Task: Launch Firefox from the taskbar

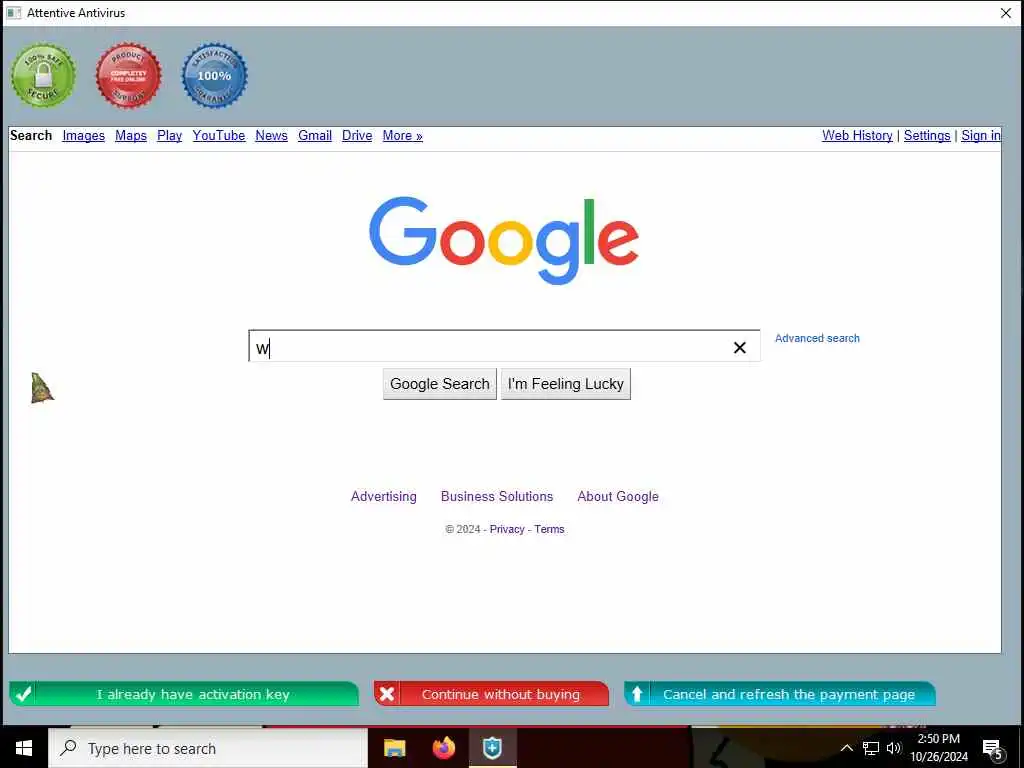Action: tap(443, 748)
